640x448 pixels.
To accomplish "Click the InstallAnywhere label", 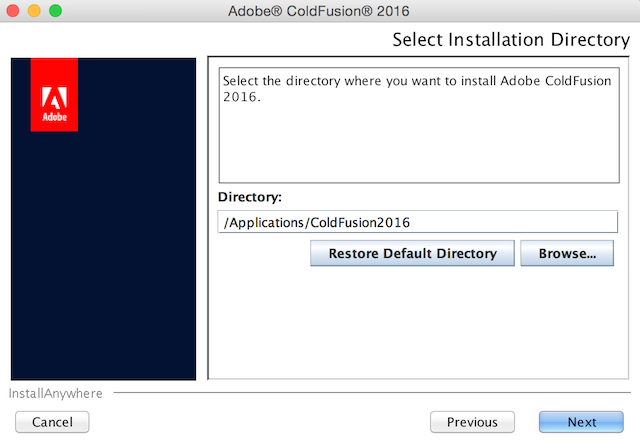I will [56, 393].
